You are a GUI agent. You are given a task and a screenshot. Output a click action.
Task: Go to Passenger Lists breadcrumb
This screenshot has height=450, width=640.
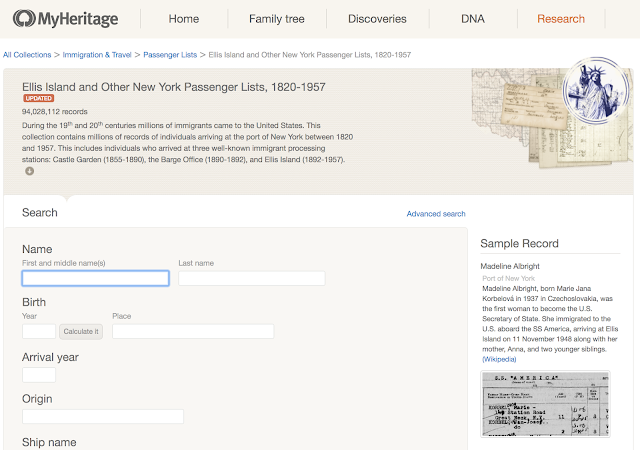[x=170, y=55]
